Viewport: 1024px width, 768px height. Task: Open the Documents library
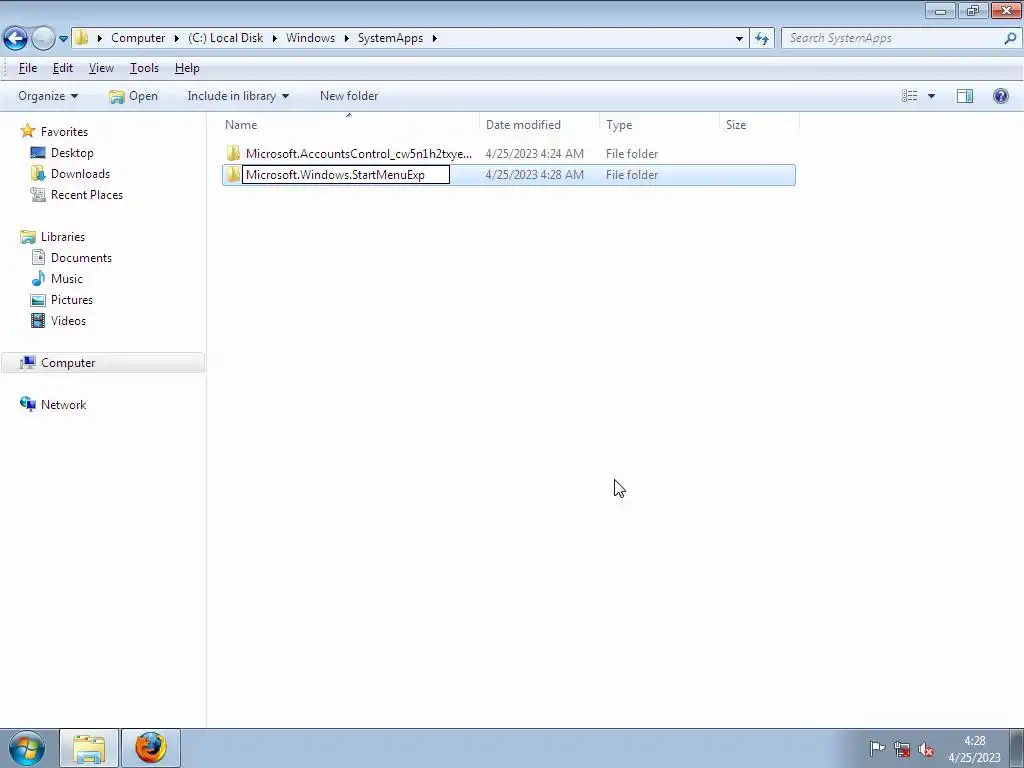(81, 258)
